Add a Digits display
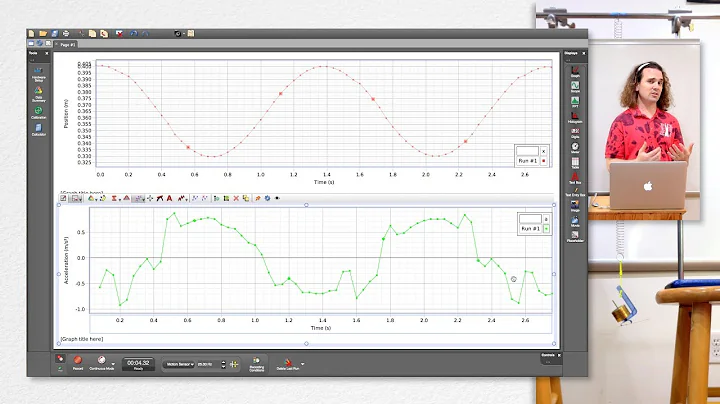This screenshot has width=720, height=404. tap(575, 133)
